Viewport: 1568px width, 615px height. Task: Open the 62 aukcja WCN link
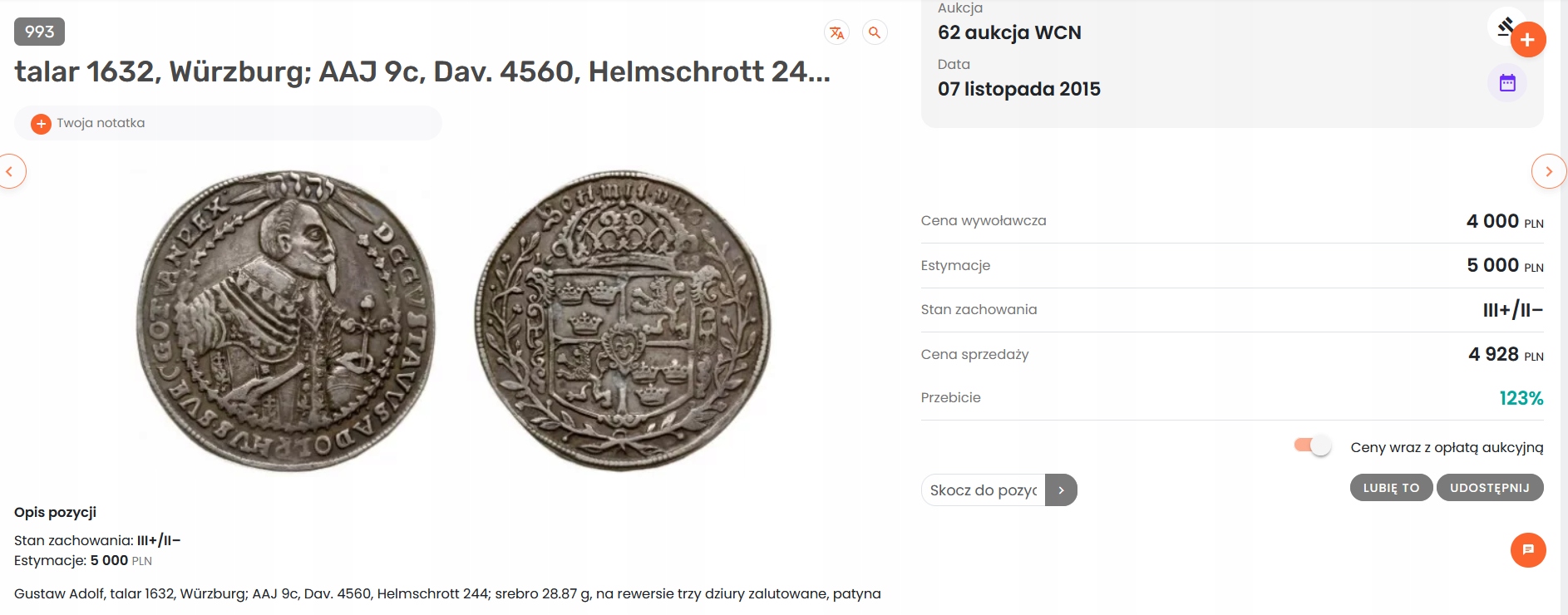tap(1009, 33)
